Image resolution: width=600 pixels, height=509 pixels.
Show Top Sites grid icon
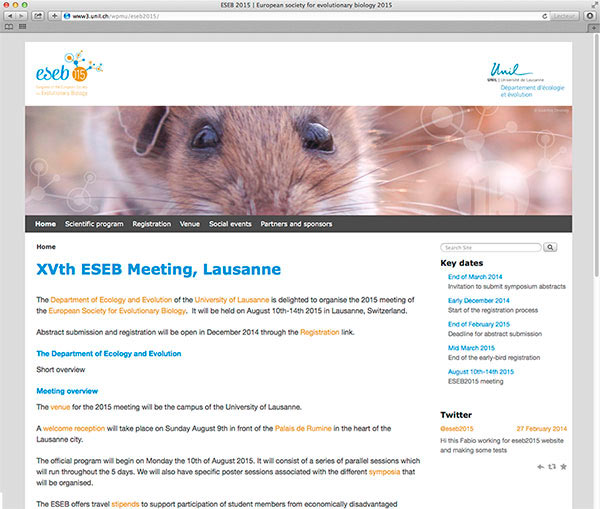click(x=23, y=26)
